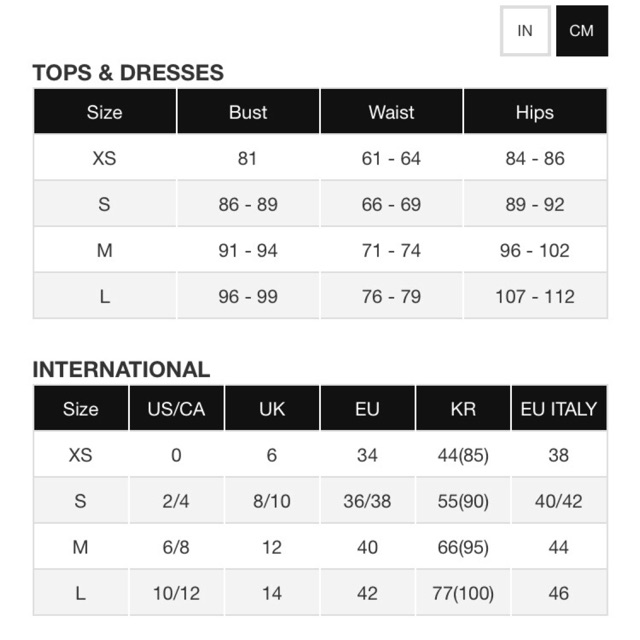Select the CM unit toggle
Screen dimensions: 640x640
click(x=581, y=30)
